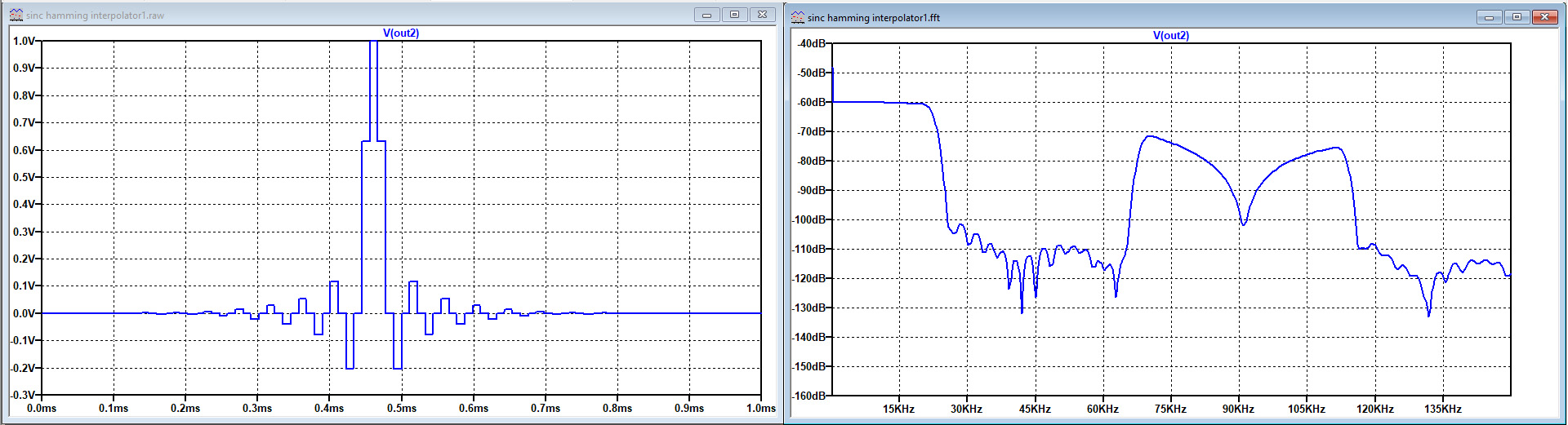
Task: Click the V(out2) trace label in the .fft window
Action: click(x=1171, y=36)
